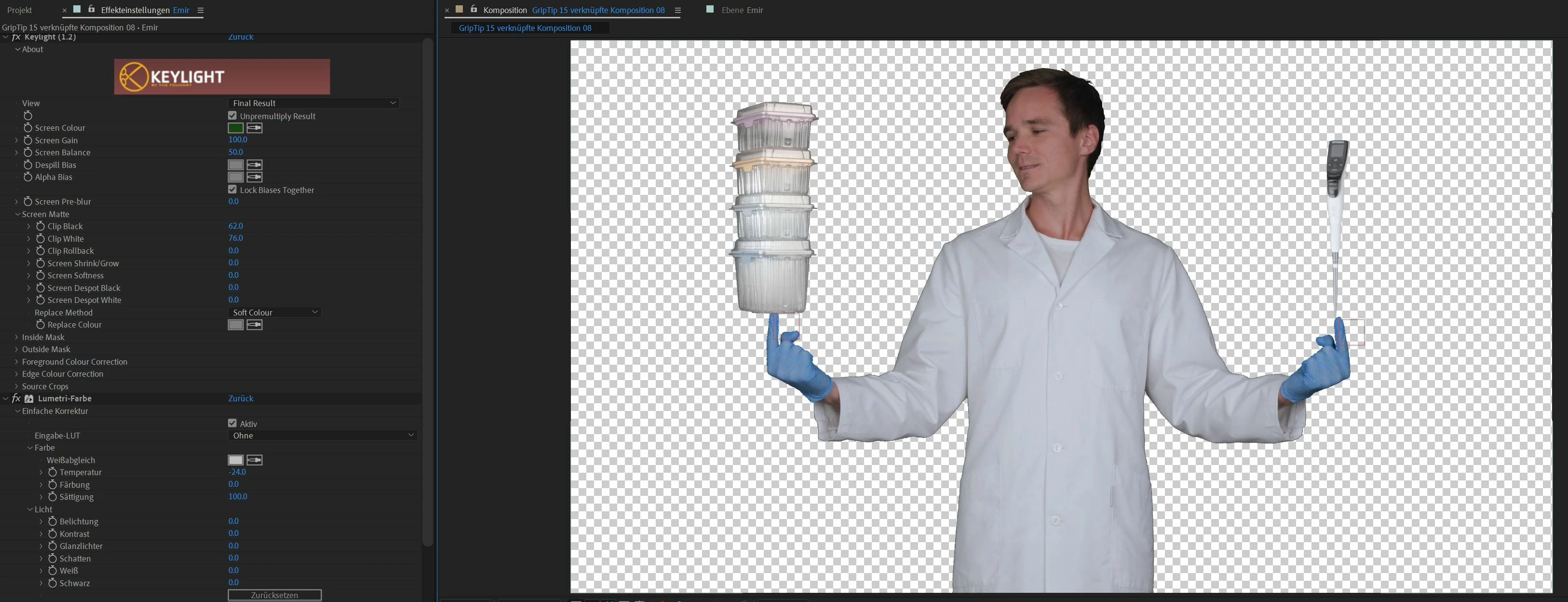Screen dimensions: 1568x602
Task: Click Despill Bias eyedropper icon
Action: [x=255, y=165]
